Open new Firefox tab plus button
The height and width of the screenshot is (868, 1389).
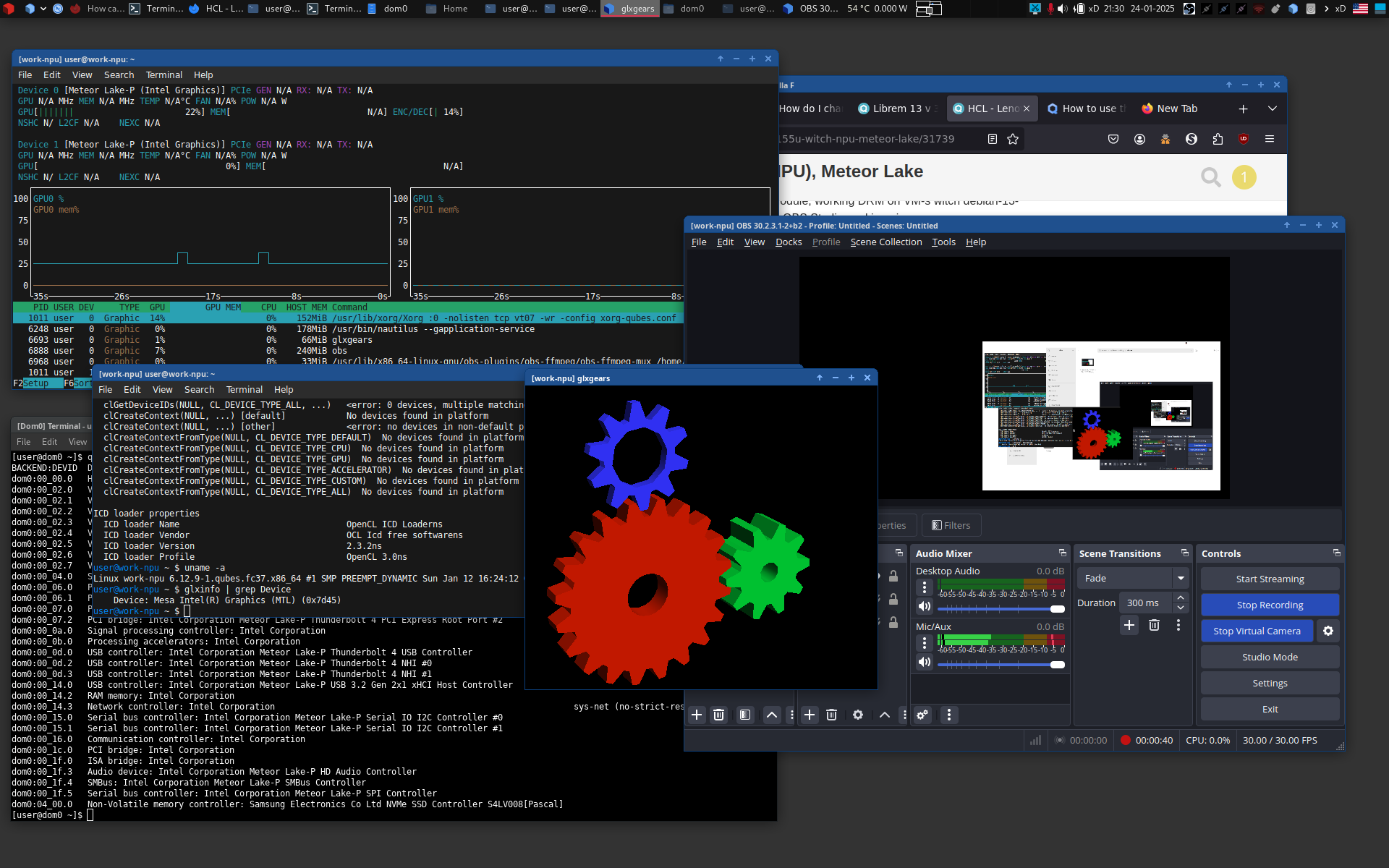[1243, 109]
